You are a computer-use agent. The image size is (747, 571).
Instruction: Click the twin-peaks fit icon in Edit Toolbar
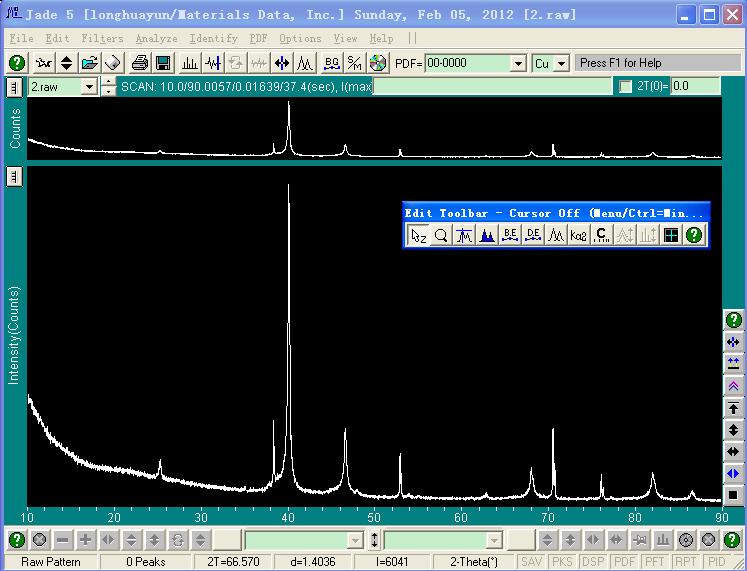tap(556, 235)
